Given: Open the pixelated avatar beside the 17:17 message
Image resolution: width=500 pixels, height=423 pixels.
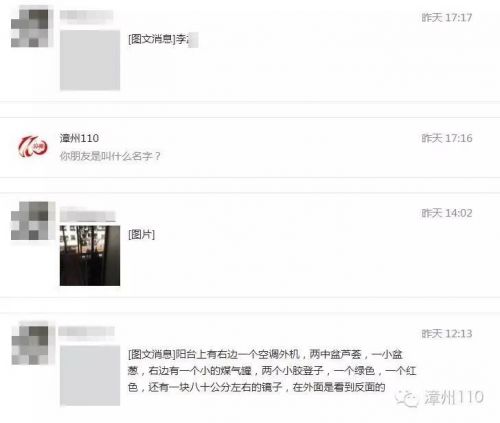Looking at the screenshot, I should 32,28.
